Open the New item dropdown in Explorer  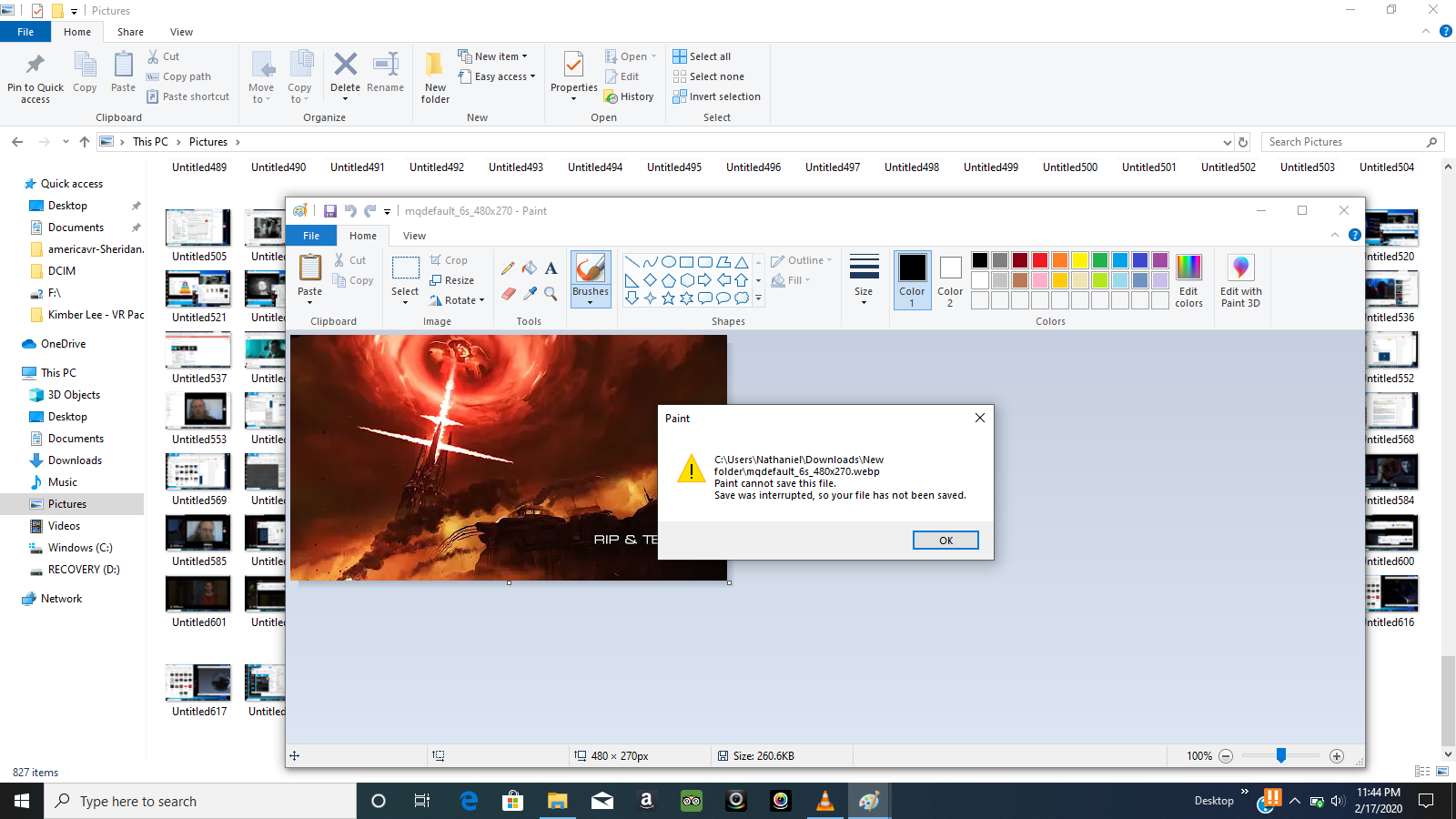click(492, 56)
